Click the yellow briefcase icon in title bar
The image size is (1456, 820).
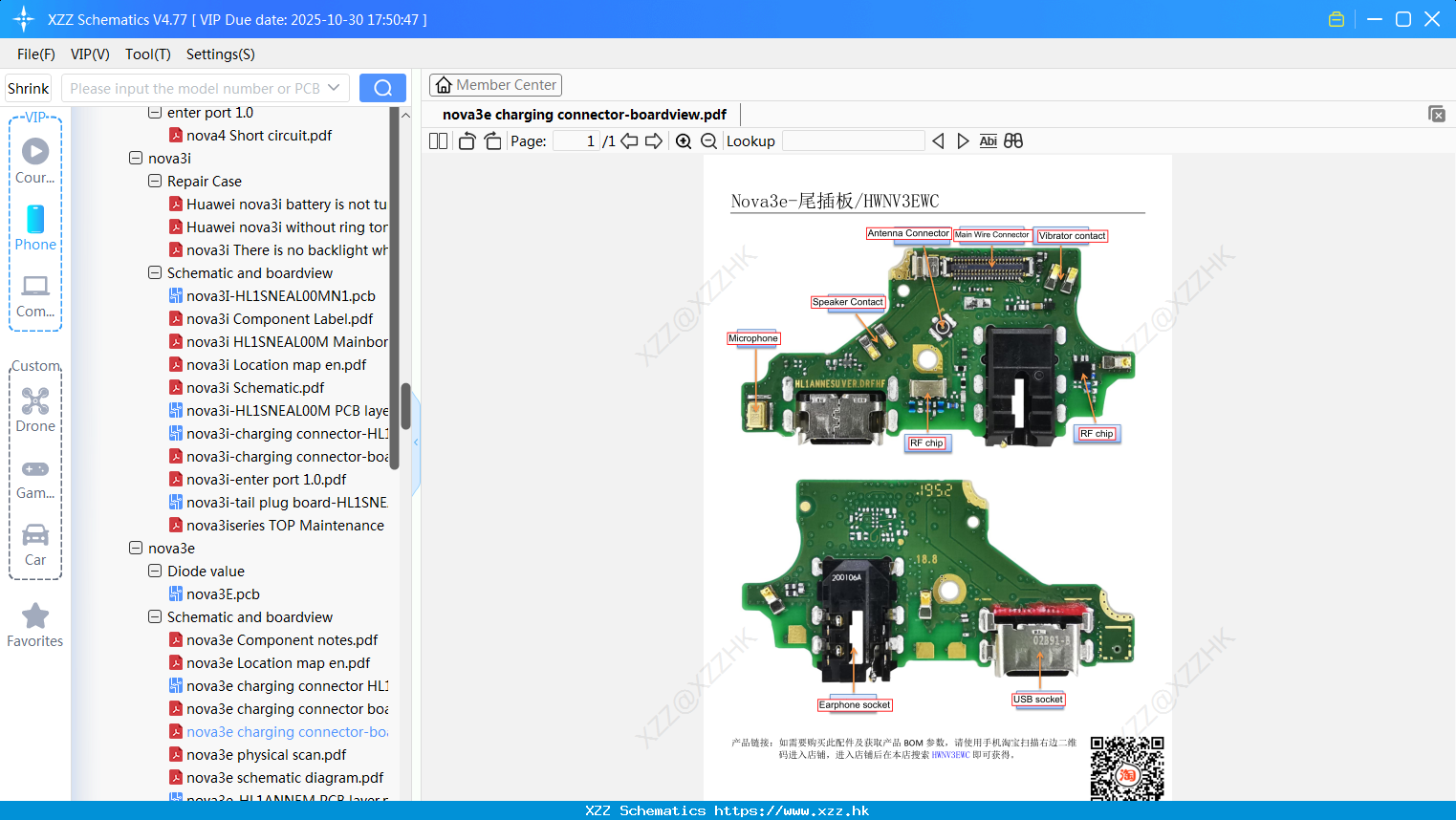click(x=1336, y=19)
